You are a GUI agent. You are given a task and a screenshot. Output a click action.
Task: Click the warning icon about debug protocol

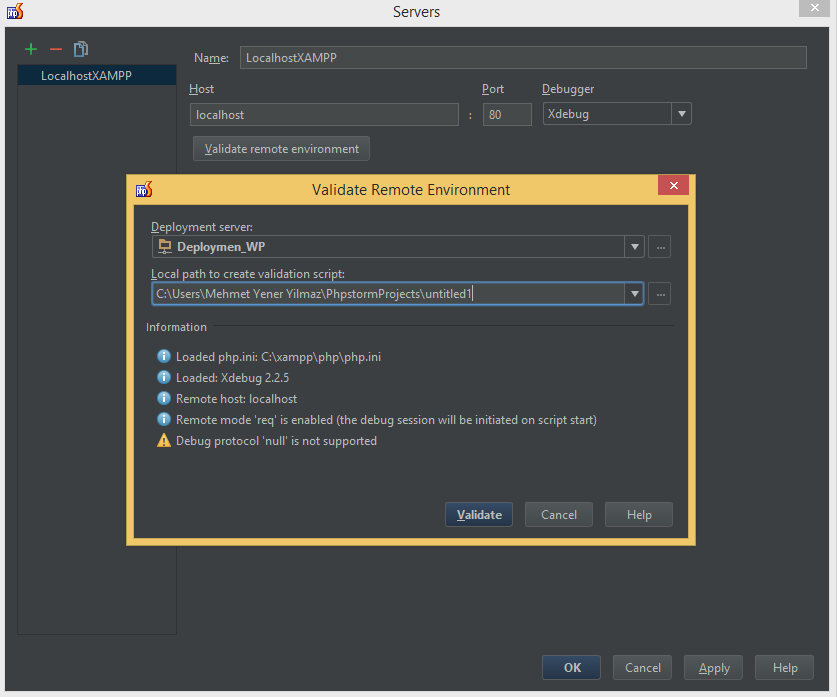[x=164, y=440]
